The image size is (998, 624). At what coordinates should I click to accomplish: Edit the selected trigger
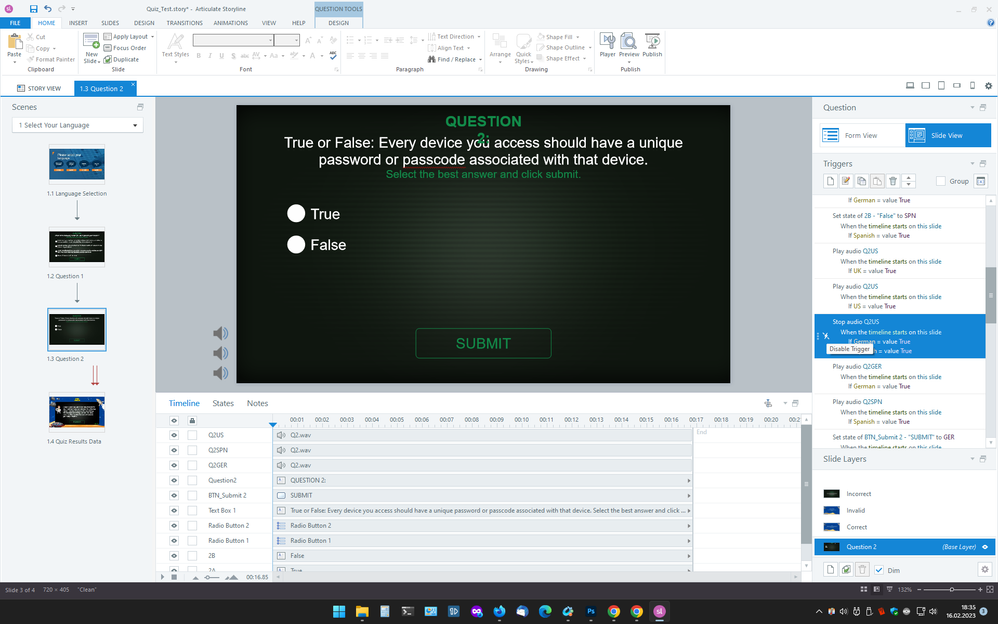[846, 181]
